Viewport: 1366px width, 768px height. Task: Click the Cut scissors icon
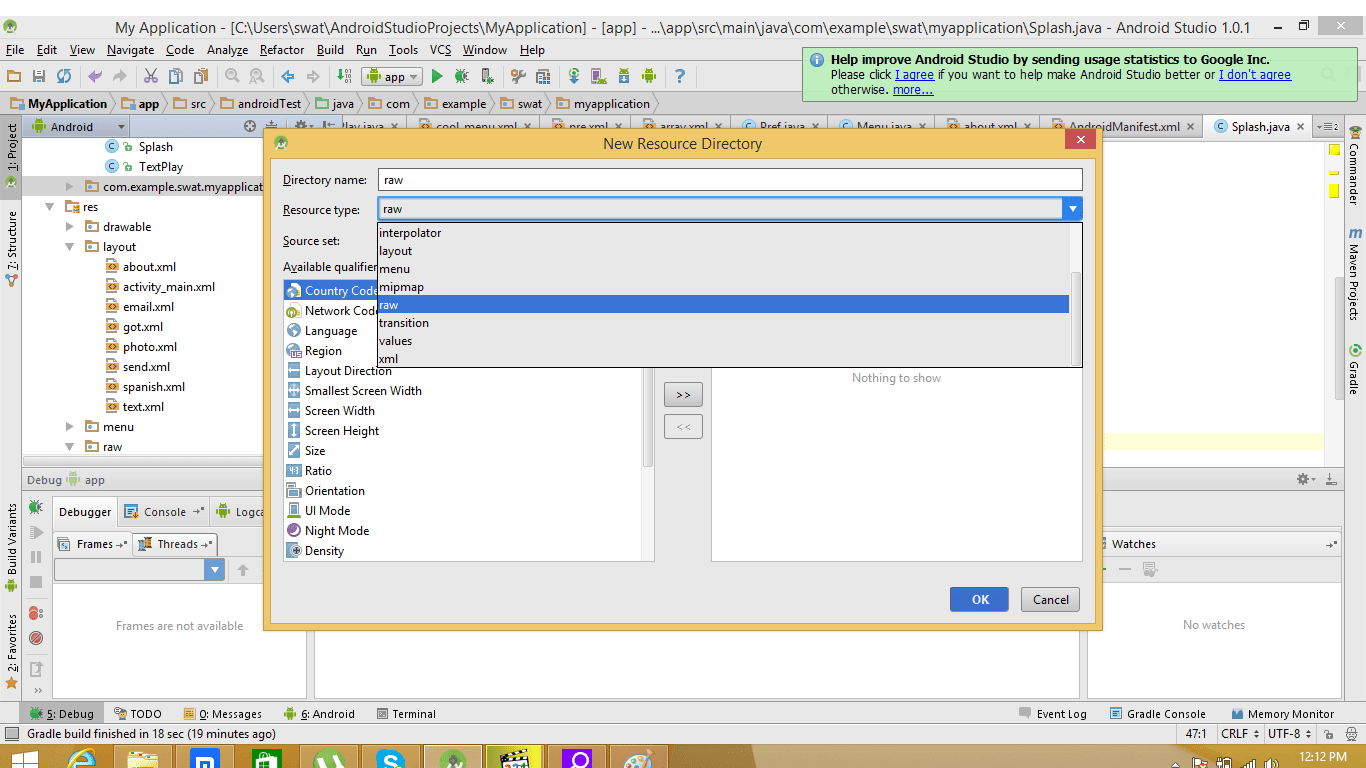coord(151,76)
